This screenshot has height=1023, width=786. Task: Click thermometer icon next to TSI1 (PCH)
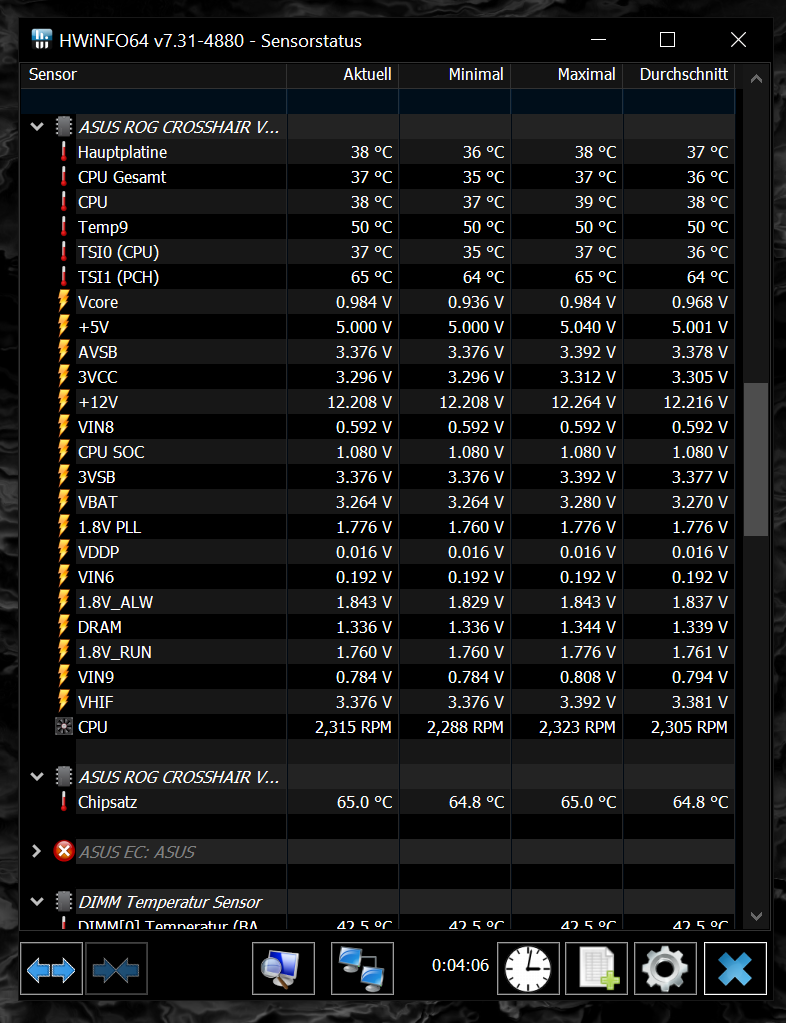63,277
